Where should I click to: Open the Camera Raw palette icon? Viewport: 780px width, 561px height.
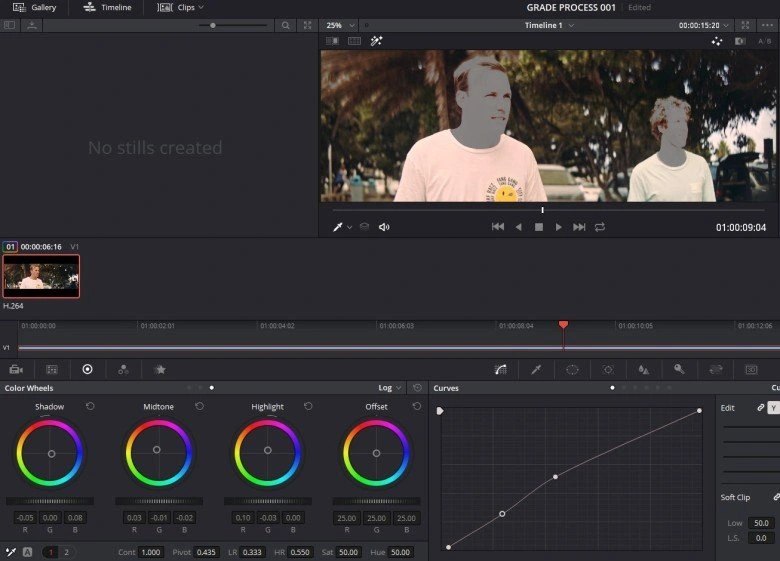pyautogui.click(x=16, y=370)
